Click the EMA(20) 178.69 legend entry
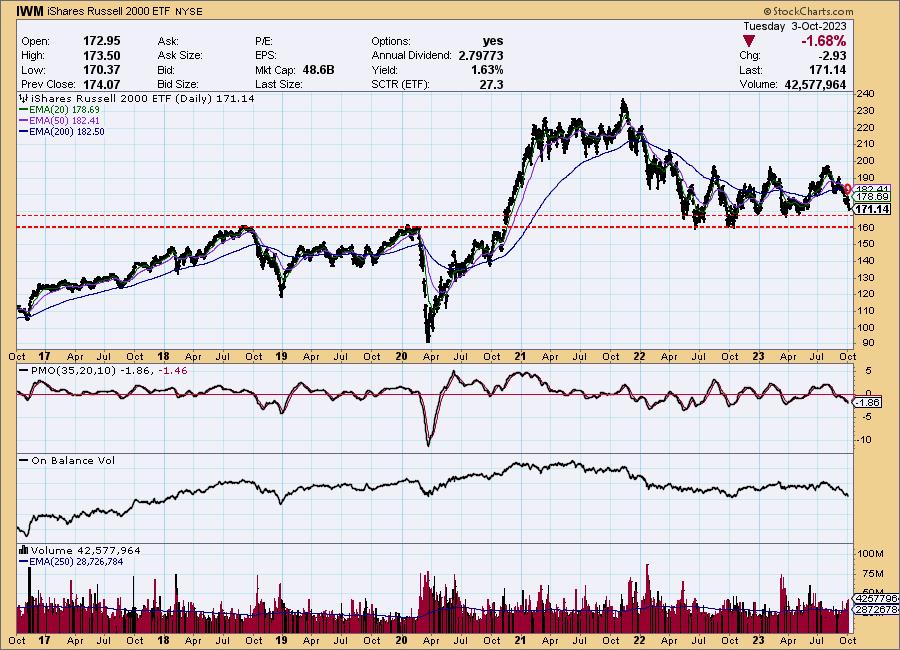The width and height of the screenshot is (900, 650). 64,110
